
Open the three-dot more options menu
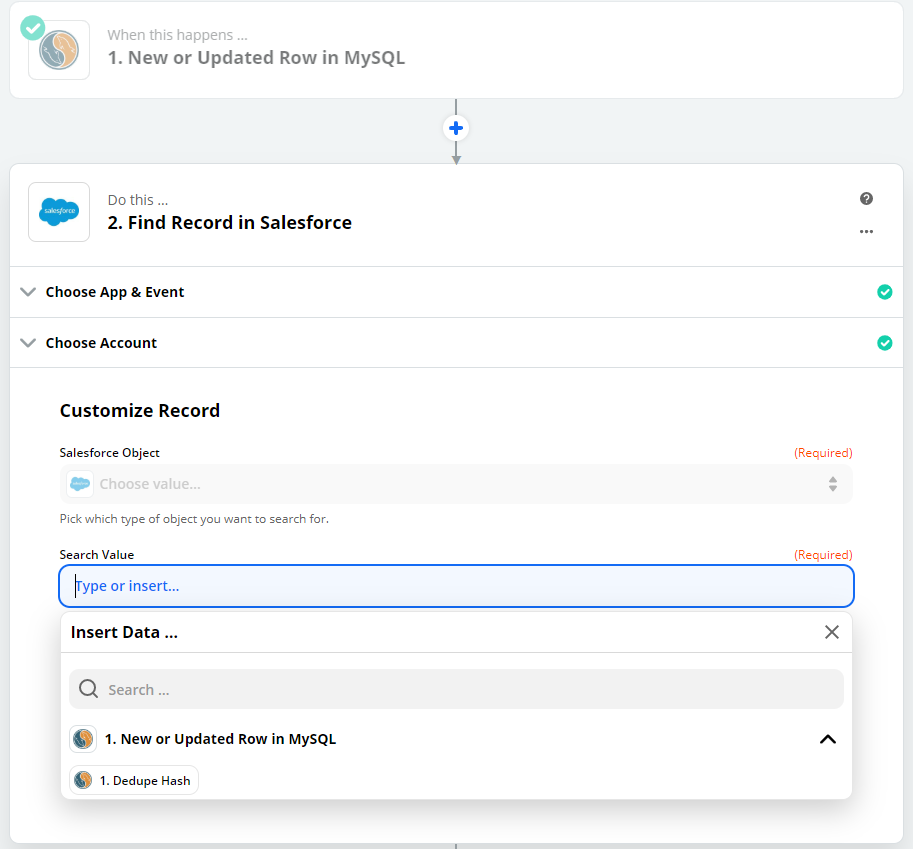coord(866,232)
